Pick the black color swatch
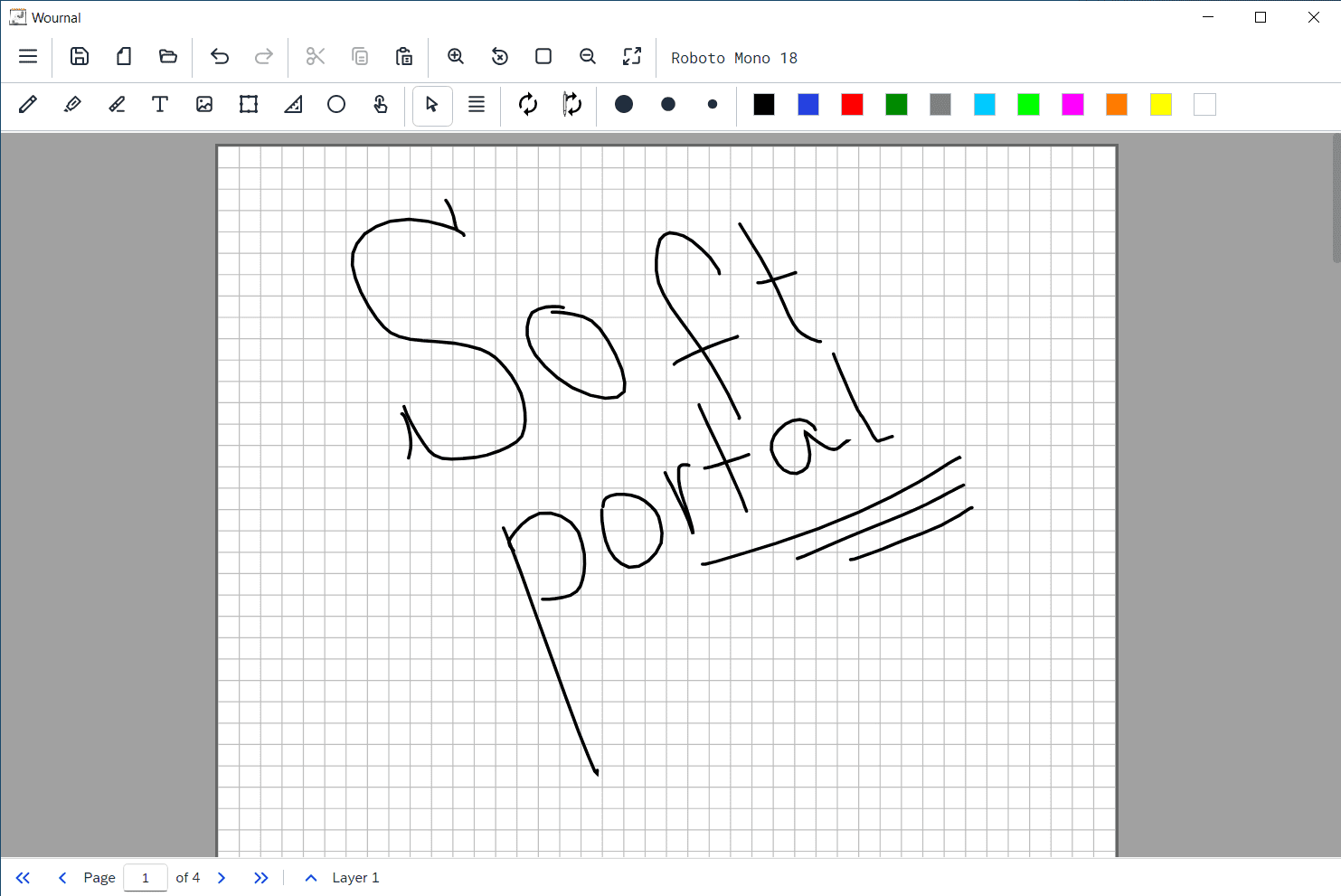 pyautogui.click(x=764, y=105)
